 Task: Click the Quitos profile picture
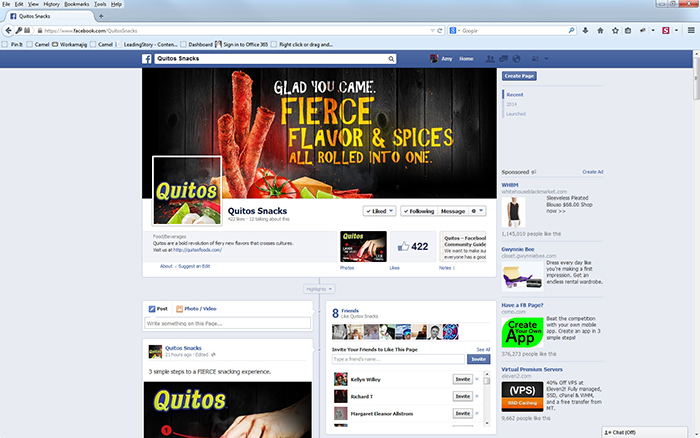187,191
